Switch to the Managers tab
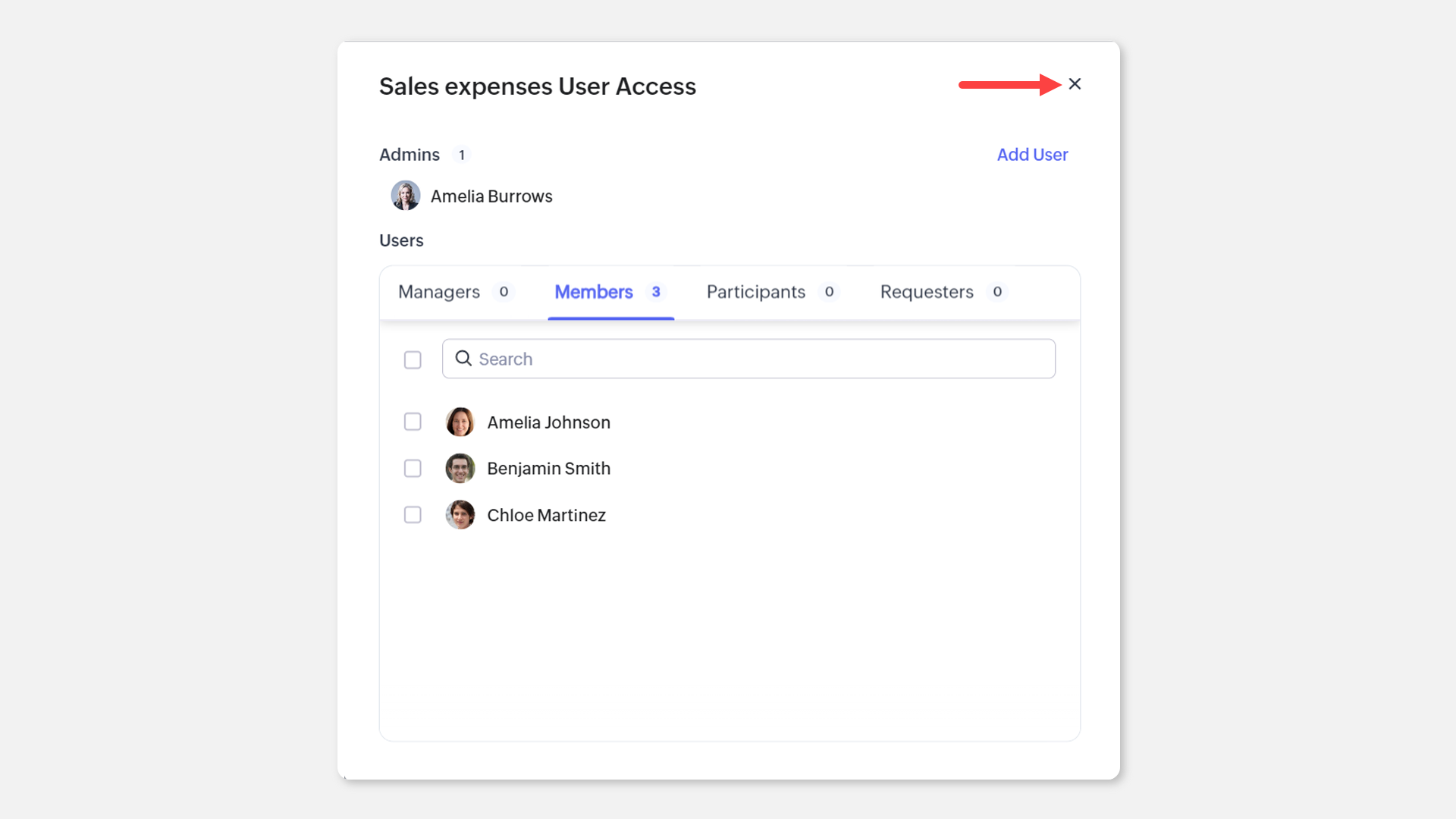 [x=439, y=292]
